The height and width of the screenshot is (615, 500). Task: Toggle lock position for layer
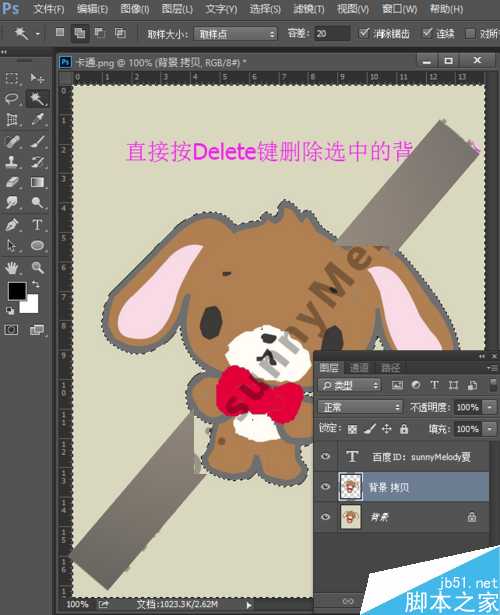(x=387, y=429)
